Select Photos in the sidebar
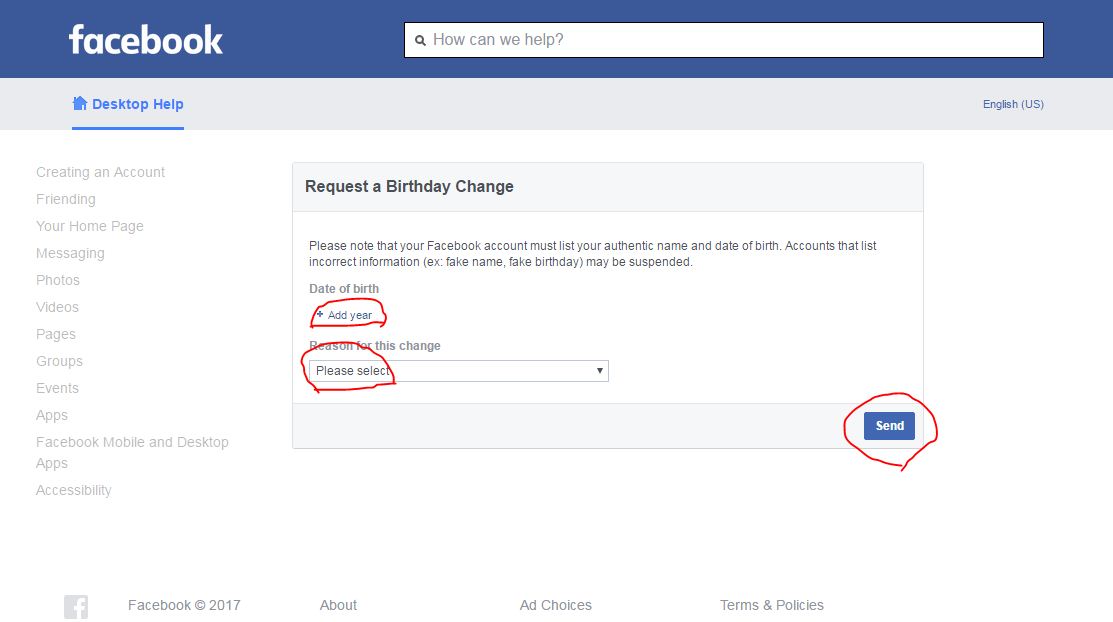 tap(58, 280)
